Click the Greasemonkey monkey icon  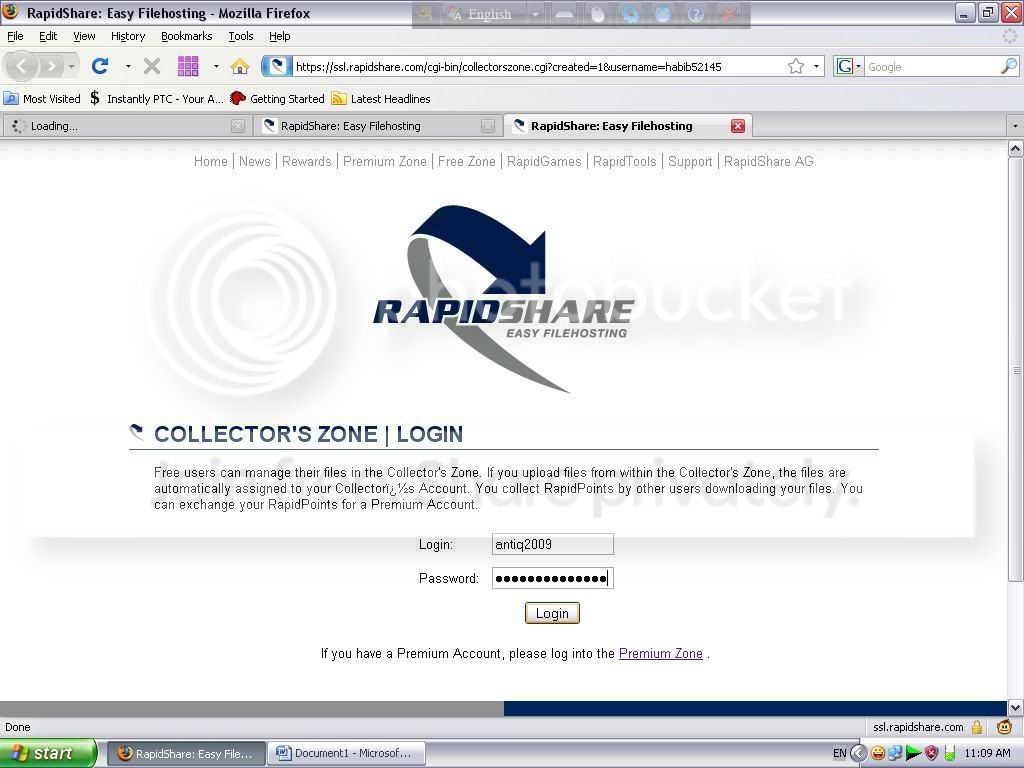pos(1004,727)
